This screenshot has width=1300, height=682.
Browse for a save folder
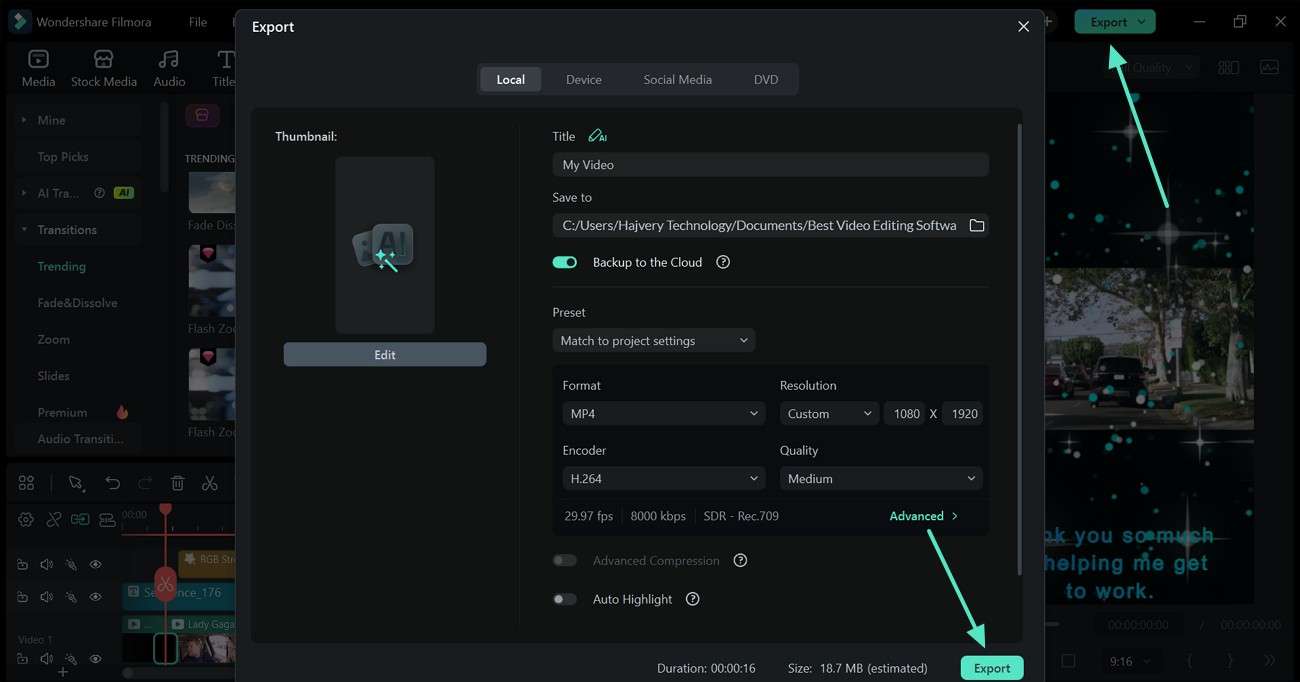(x=977, y=225)
